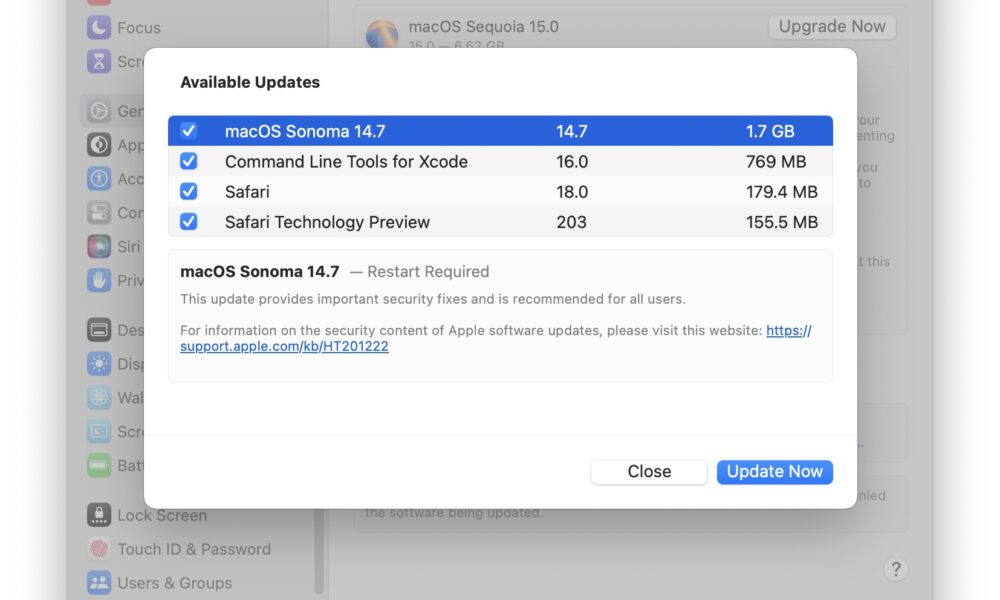Screen dimensions: 1000x600
Task: Click the Update Now button
Action: click(774, 472)
